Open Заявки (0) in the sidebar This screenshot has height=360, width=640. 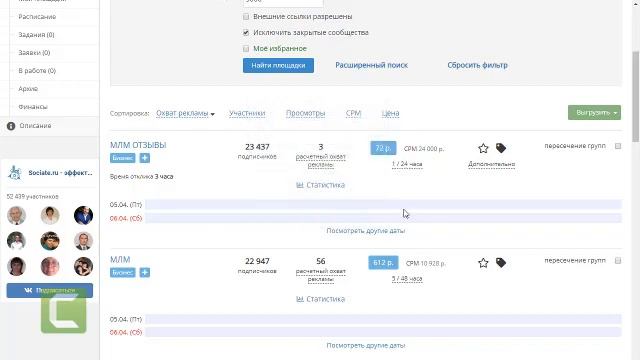coord(34,53)
